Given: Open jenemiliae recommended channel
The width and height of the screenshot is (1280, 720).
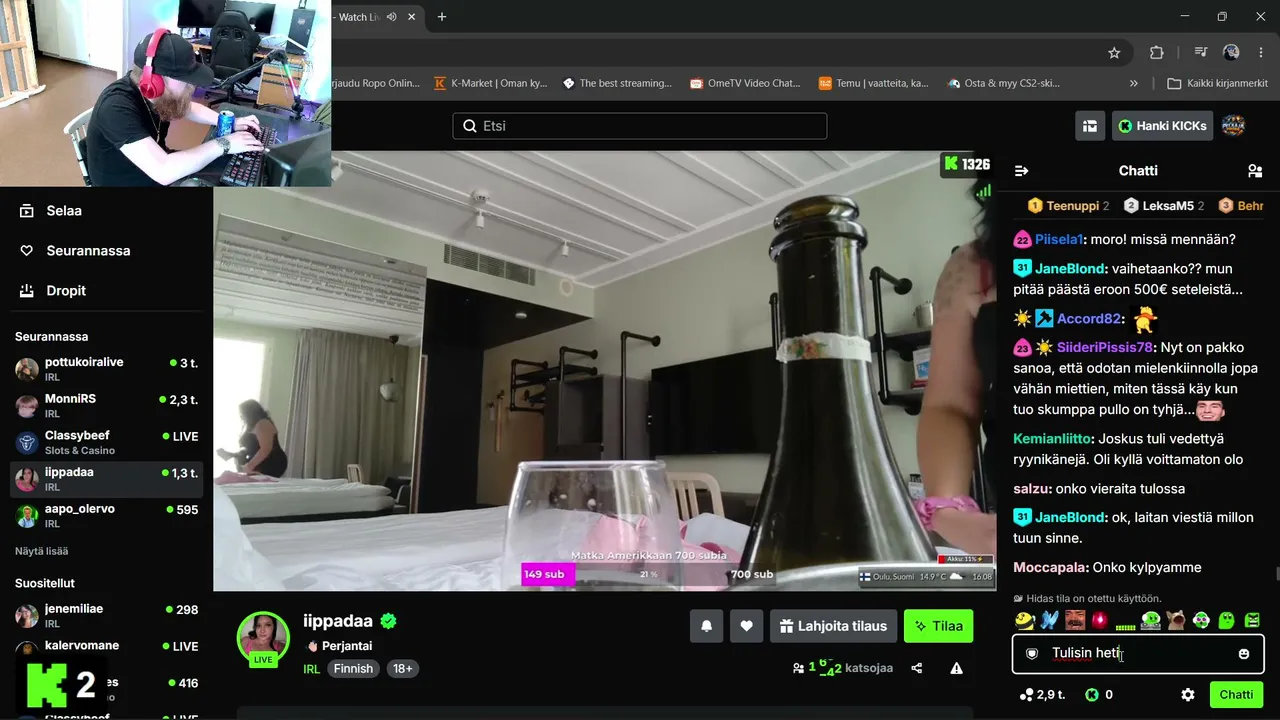Looking at the screenshot, I should click(x=106, y=616).
